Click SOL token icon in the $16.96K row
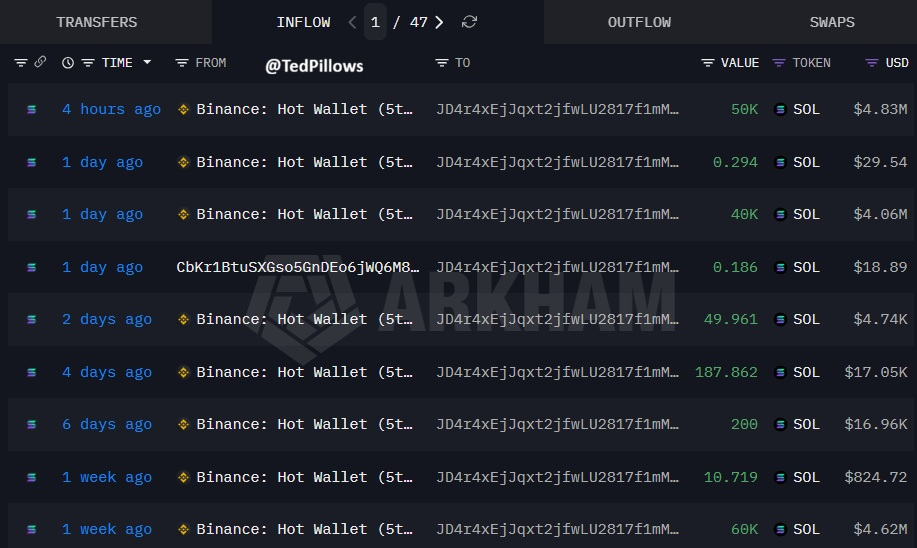This screenshot has width=917, height=548. (x=780, y=424)
